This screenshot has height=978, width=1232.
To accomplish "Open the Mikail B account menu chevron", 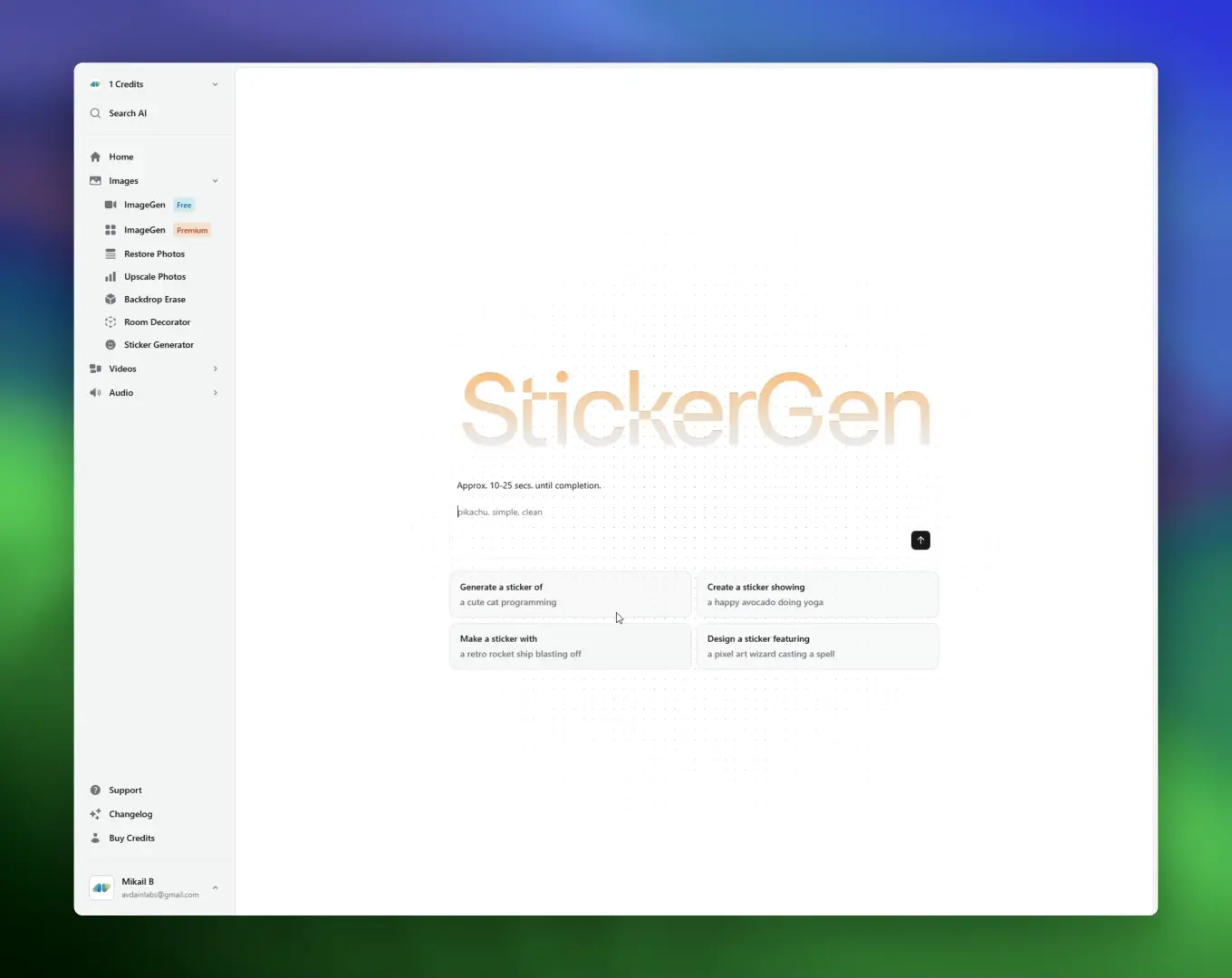I will [x=215, y=887].
